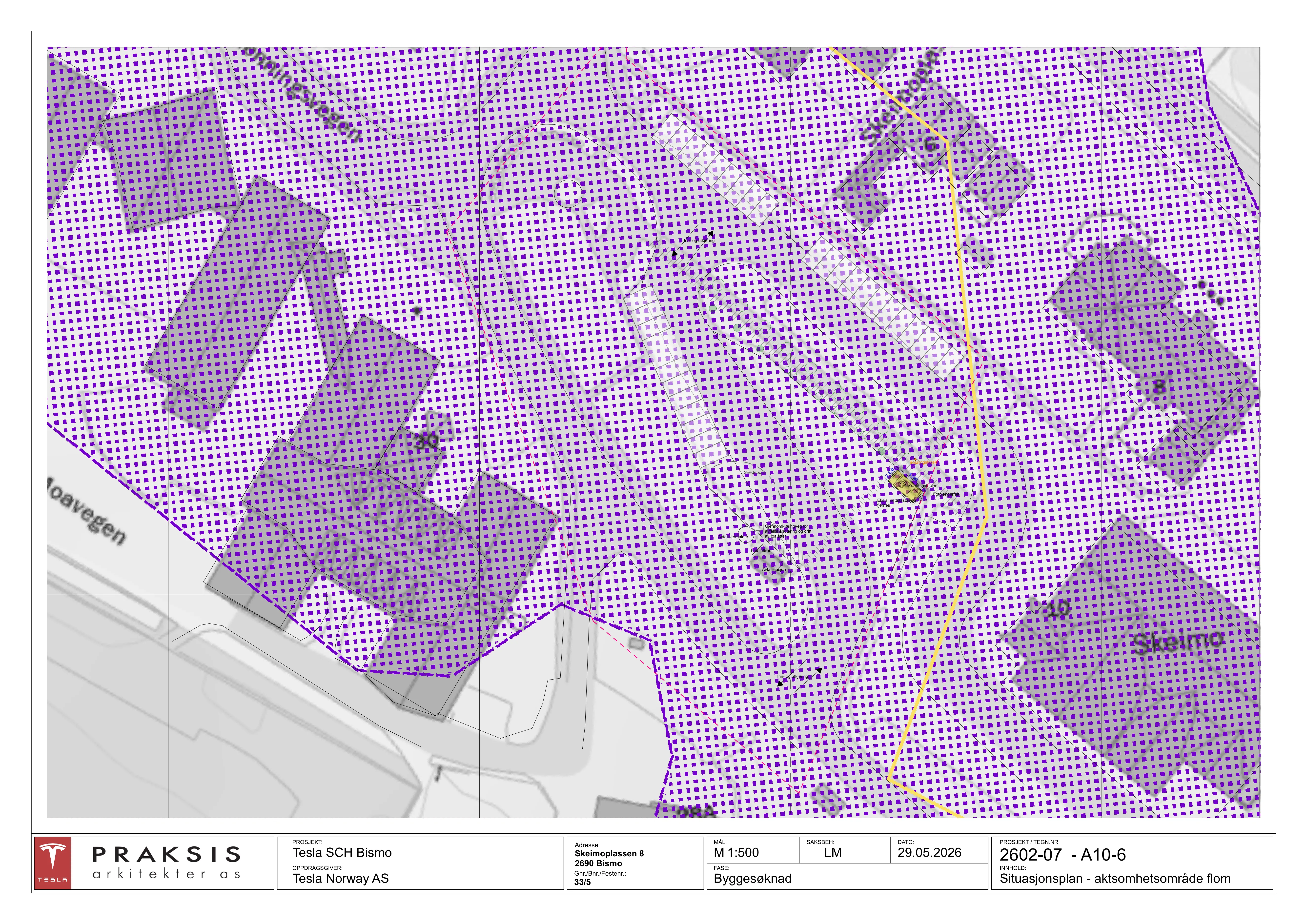Click the red Tesla logo in the title block

(52, 863)
